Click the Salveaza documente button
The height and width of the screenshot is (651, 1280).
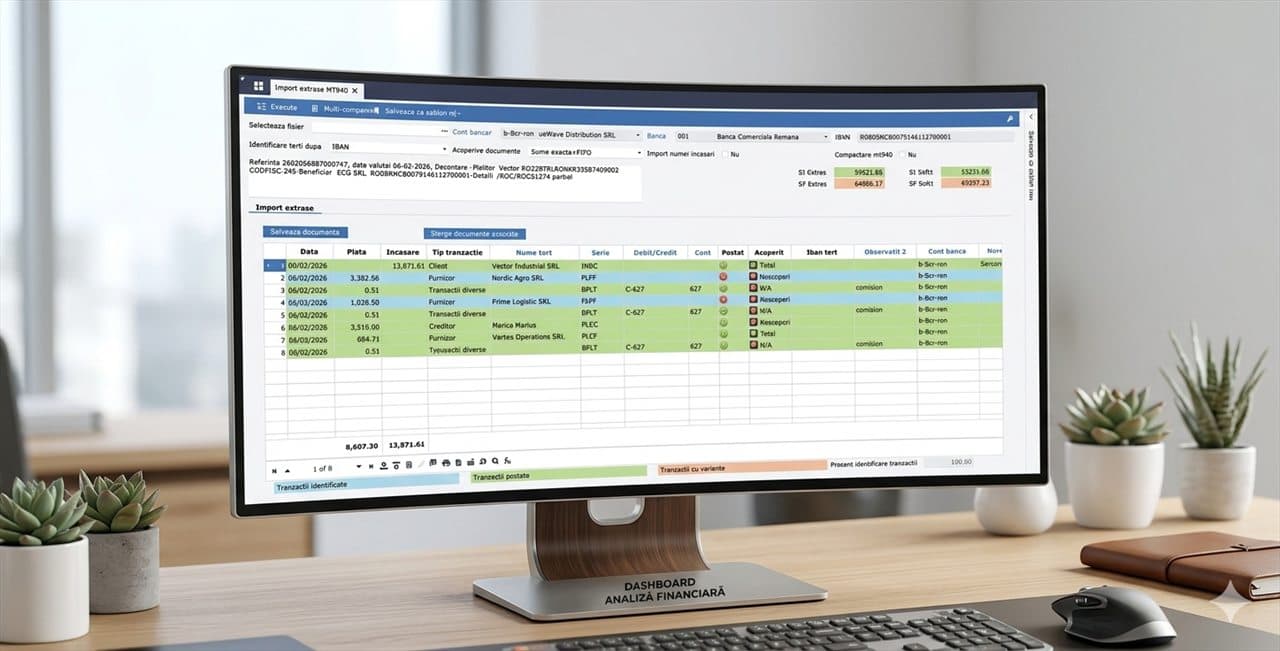pos(306,232)
